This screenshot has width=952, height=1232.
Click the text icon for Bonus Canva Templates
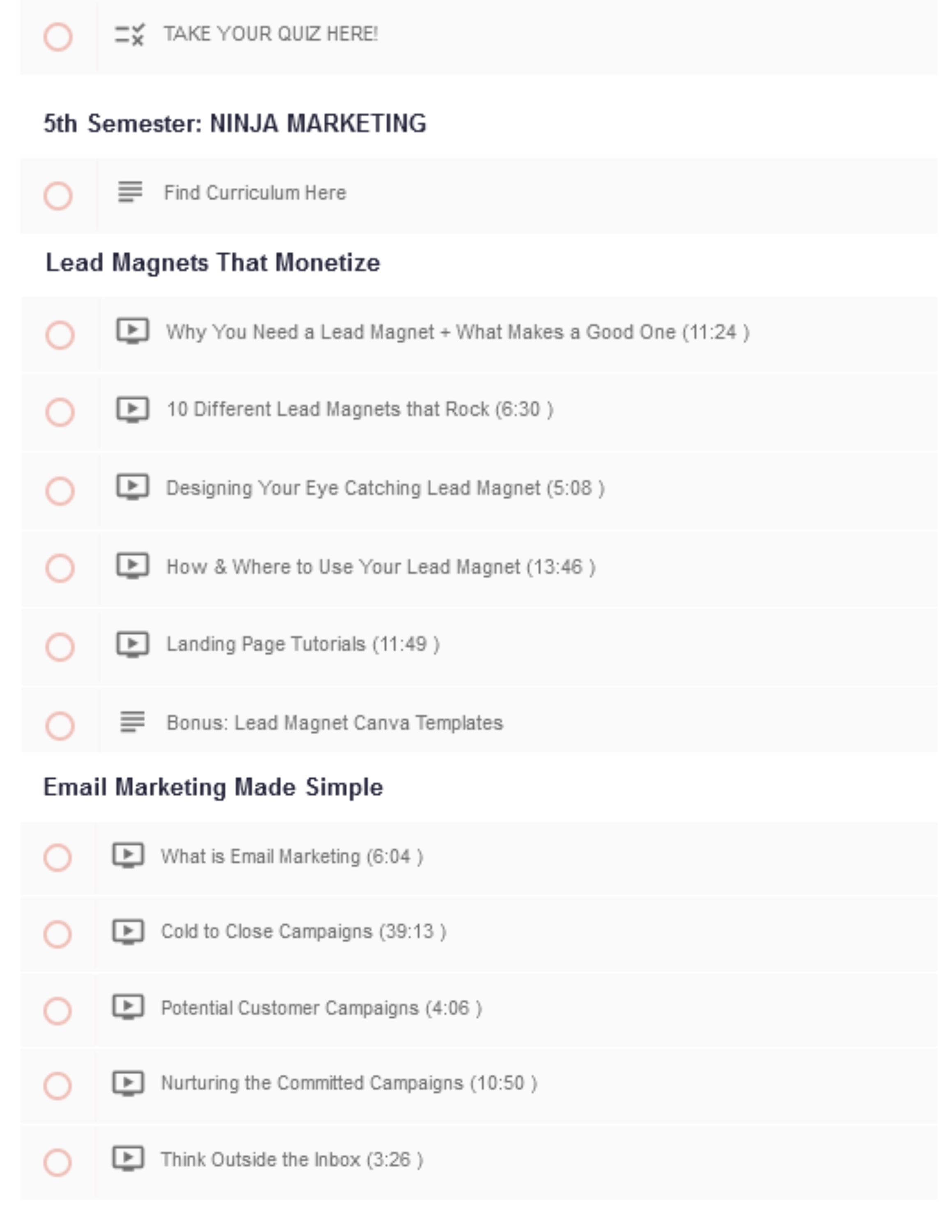(133, 722)
